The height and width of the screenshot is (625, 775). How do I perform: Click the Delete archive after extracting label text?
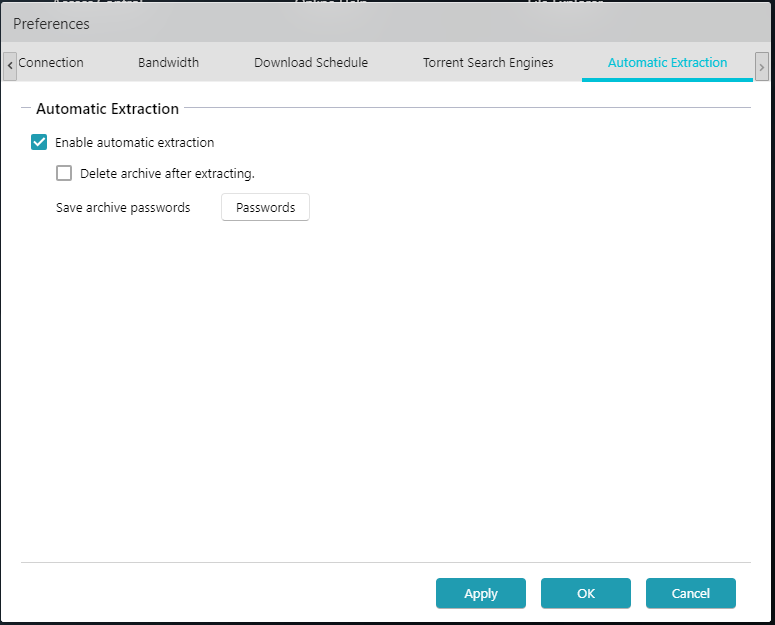coord(167,174)
